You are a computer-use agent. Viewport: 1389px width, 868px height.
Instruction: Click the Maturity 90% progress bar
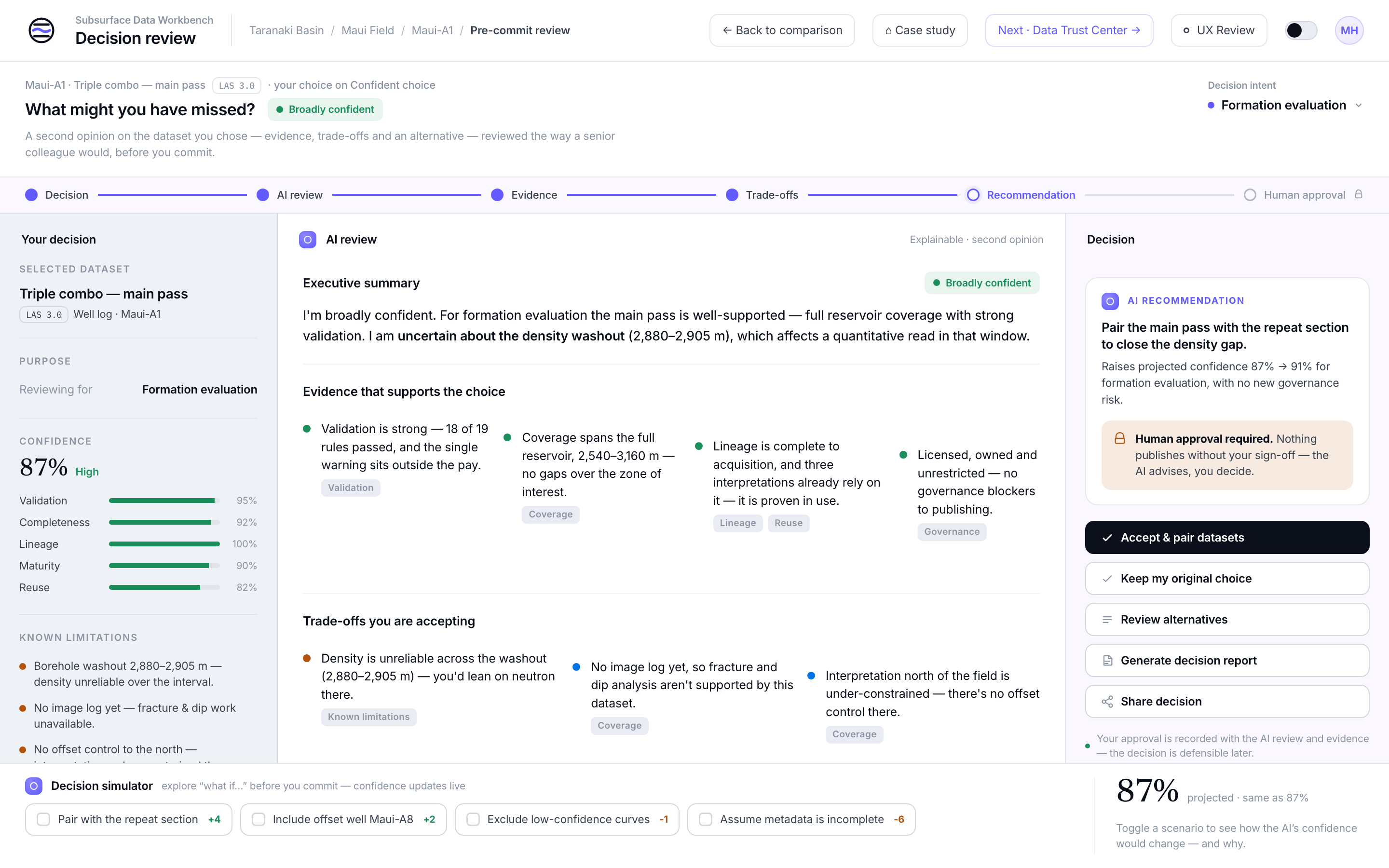(164, 566)
